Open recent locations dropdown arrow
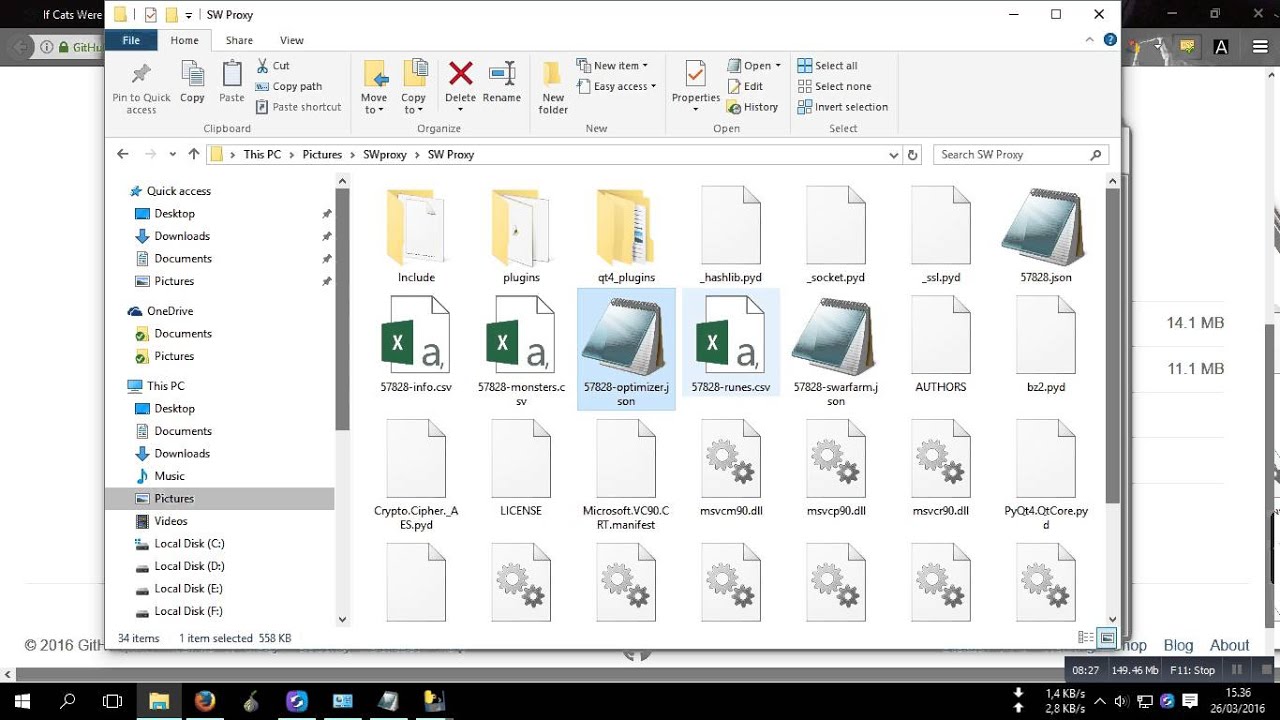 tap(173, 155)
